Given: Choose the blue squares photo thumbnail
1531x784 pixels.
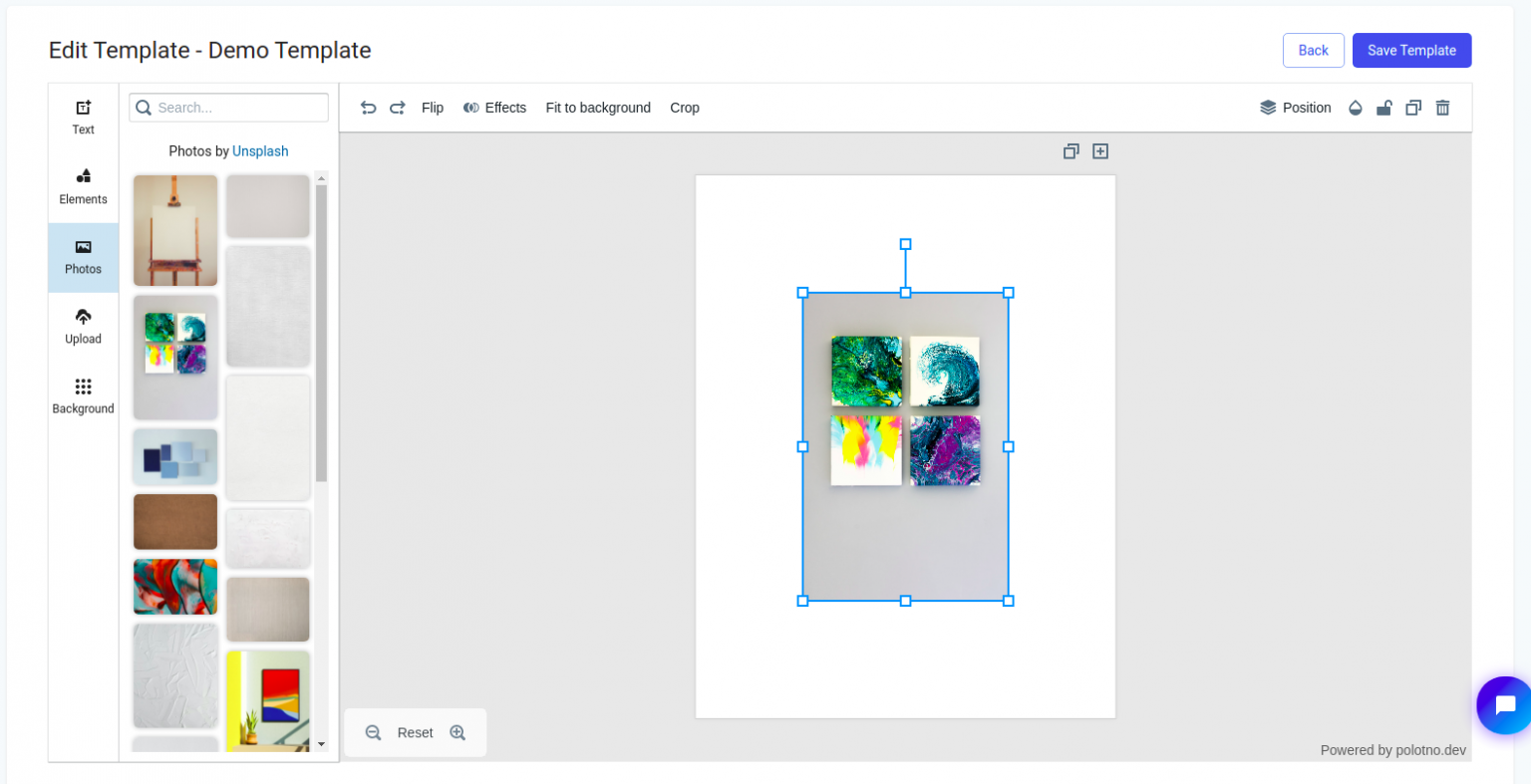Looking at the screenshot, I should tap(175, 457).
